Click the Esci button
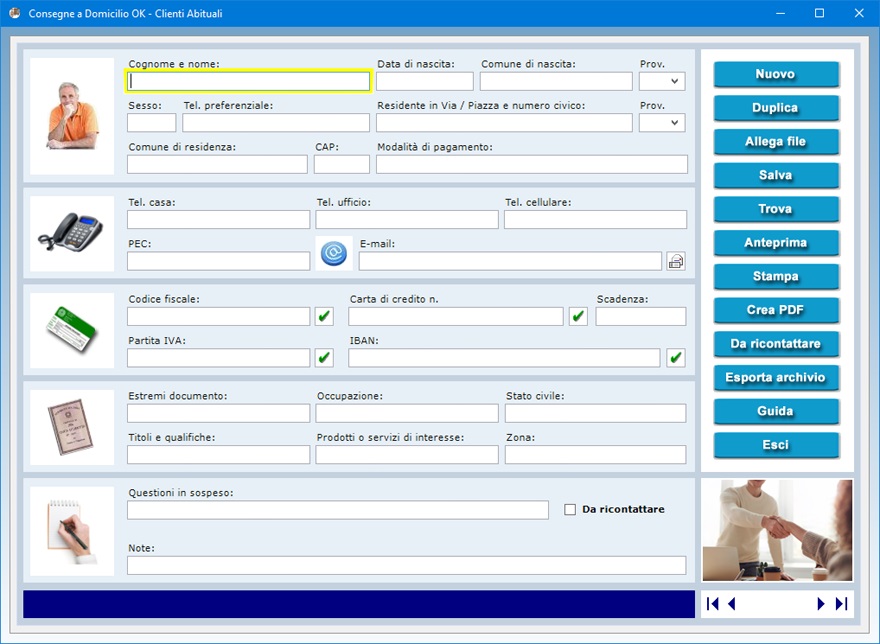This screenshot has height=644, width=880. click(776, 445)
